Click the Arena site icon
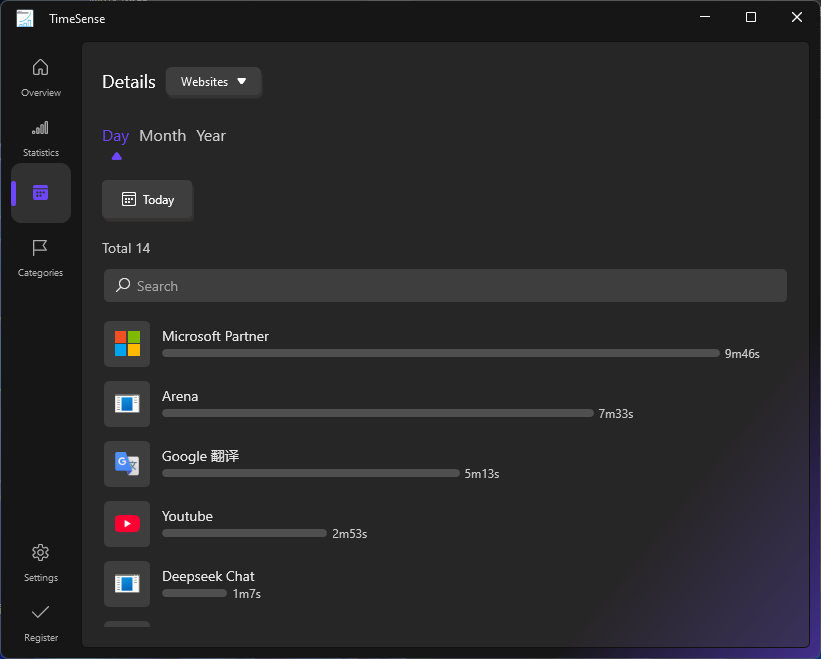Screen dimensions: 821x659 pyautogui.click(x=127, y=404)
